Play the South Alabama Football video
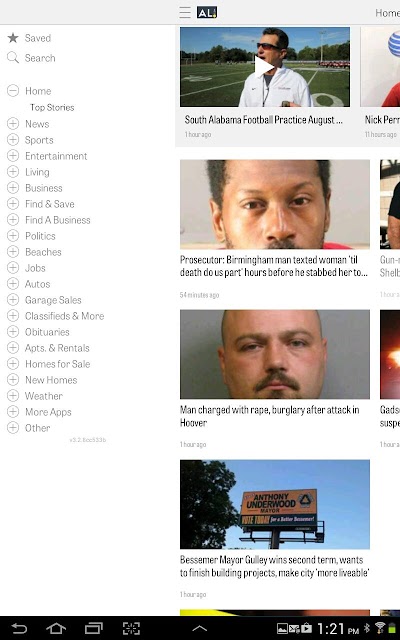Viewport: 400px width, 640px height. 264,67
